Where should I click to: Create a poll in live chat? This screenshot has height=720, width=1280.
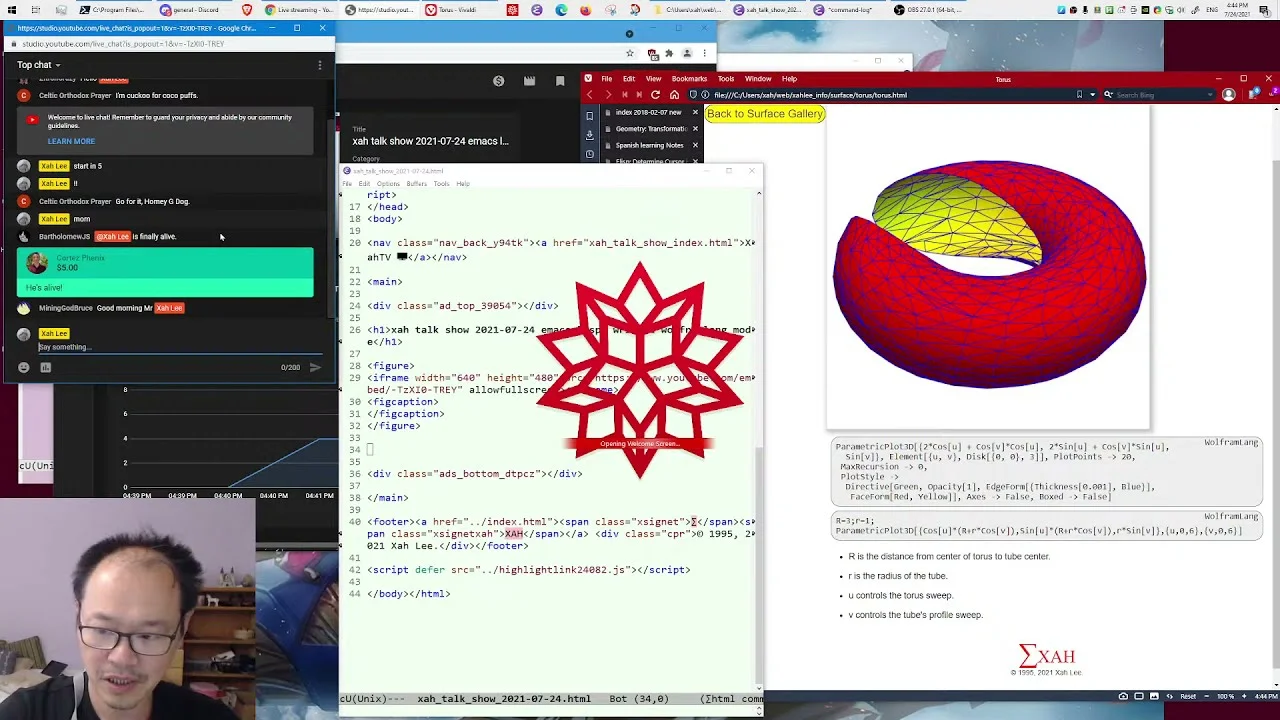pos(45,368)
